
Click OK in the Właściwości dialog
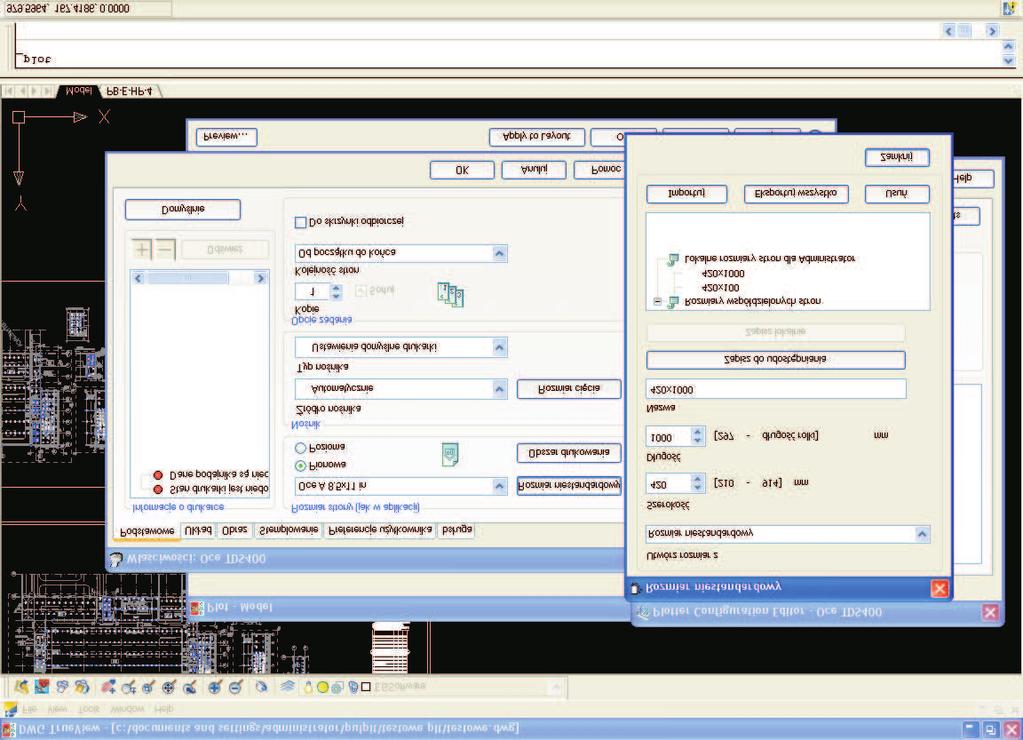(462, 170)
